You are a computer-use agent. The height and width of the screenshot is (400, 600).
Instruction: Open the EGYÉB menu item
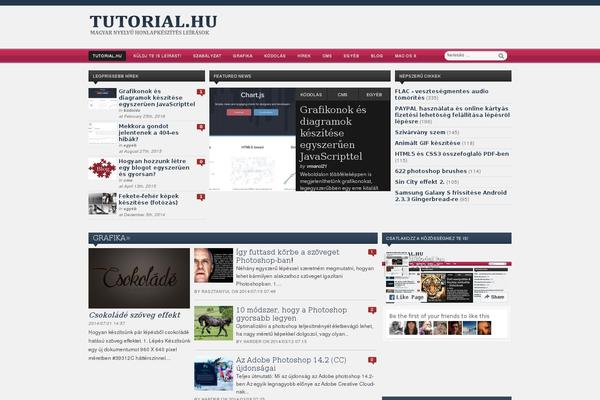point(351,56)
